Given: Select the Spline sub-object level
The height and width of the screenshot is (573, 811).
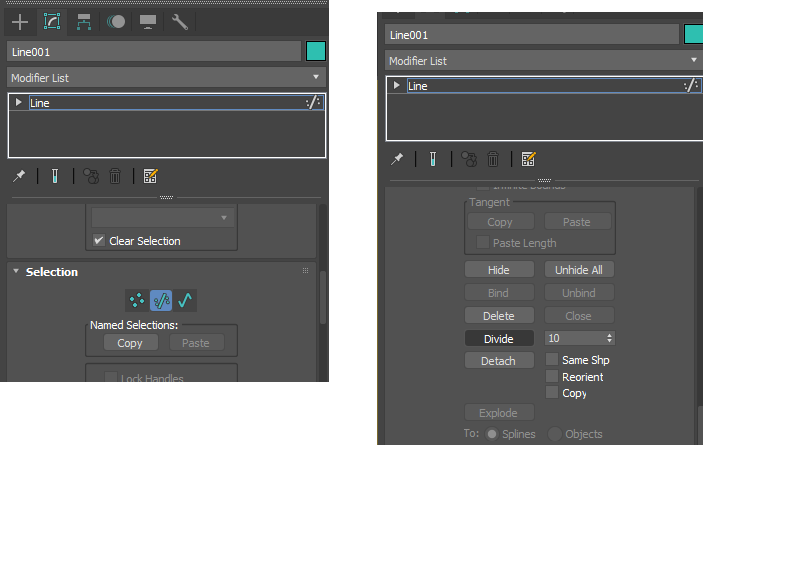Looking at the screenshot, I should point(185,300).
